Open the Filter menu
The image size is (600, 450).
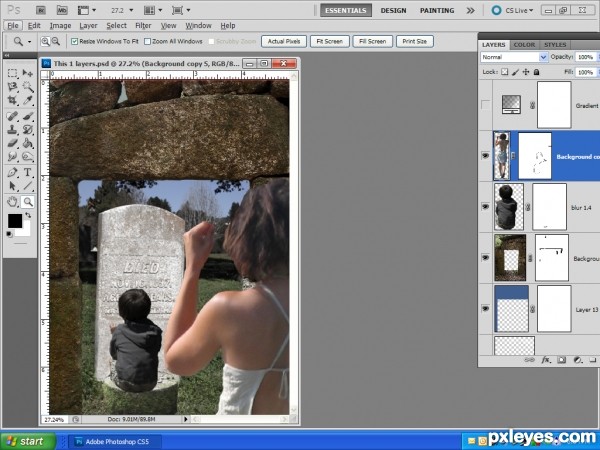pyautogui.click(x=143, y=26)
